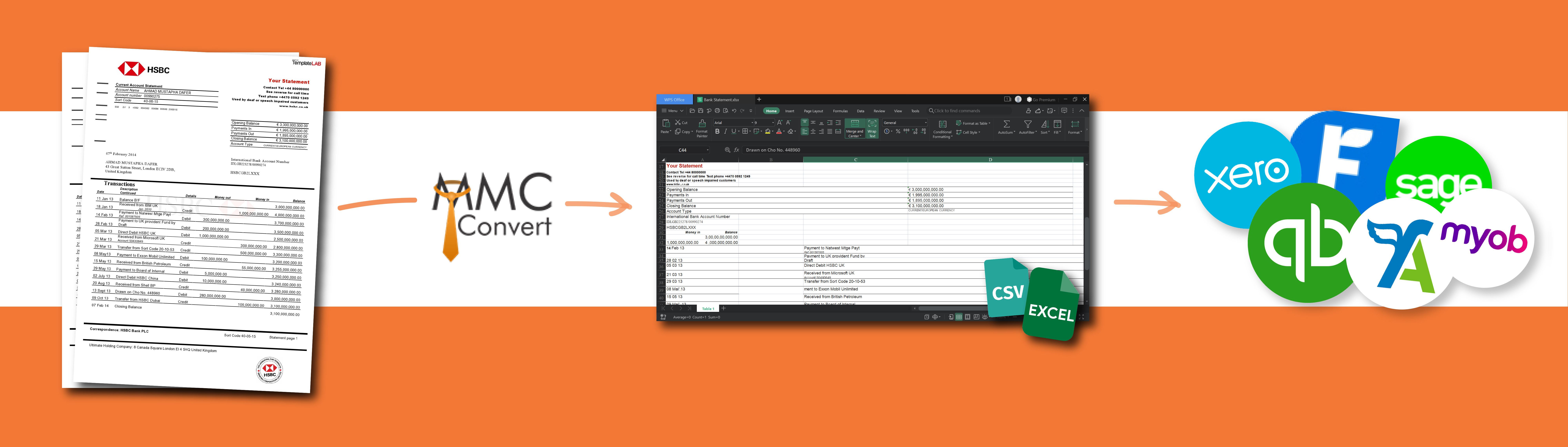This screenshot has height=447, width=1568.
Task: Click the Sort A-Z icon
Action: tap(1045, 124)
